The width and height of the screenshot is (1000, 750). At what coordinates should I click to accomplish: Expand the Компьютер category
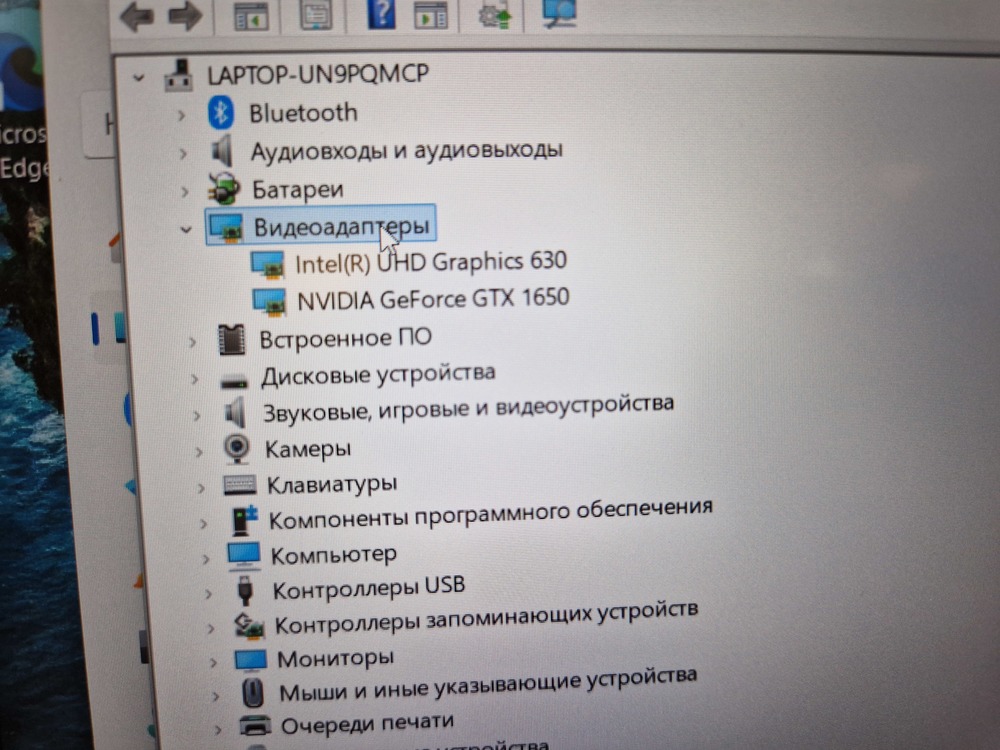(x=205, y=559)
